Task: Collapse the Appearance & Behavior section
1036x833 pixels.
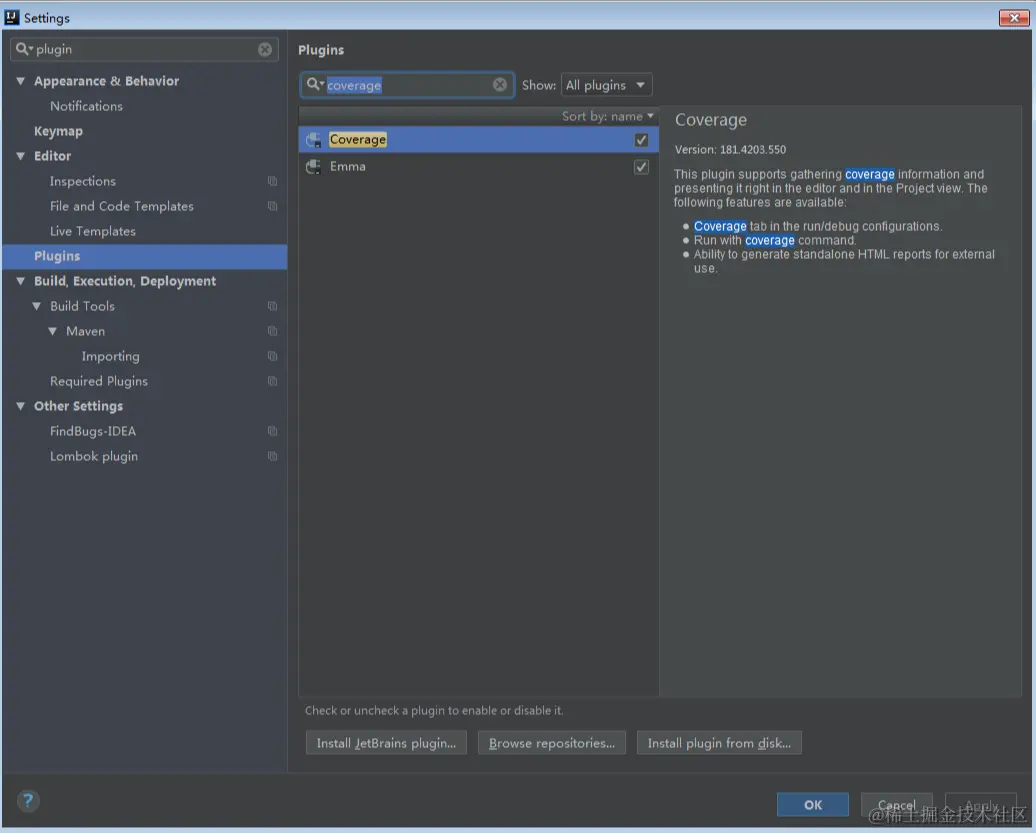Action: [20, 81]
